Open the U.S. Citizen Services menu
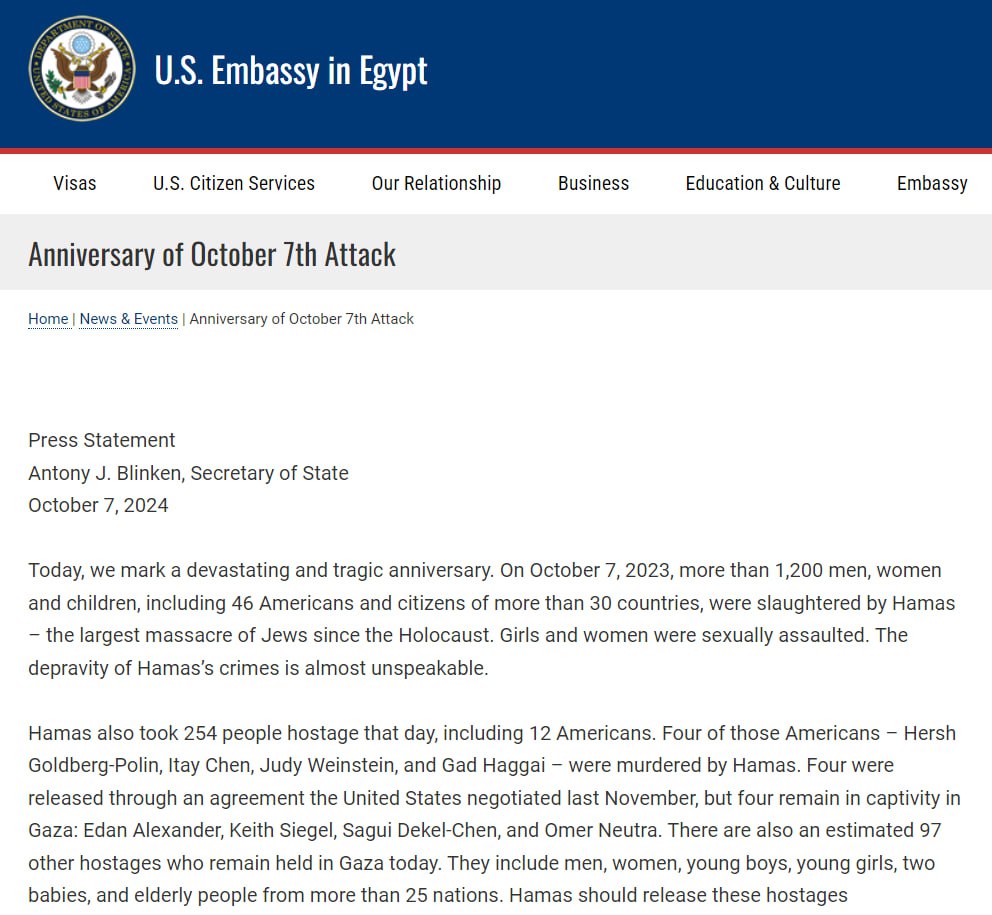Image resolution: width=992 pixels, height=915 pixels. (233, 183)
